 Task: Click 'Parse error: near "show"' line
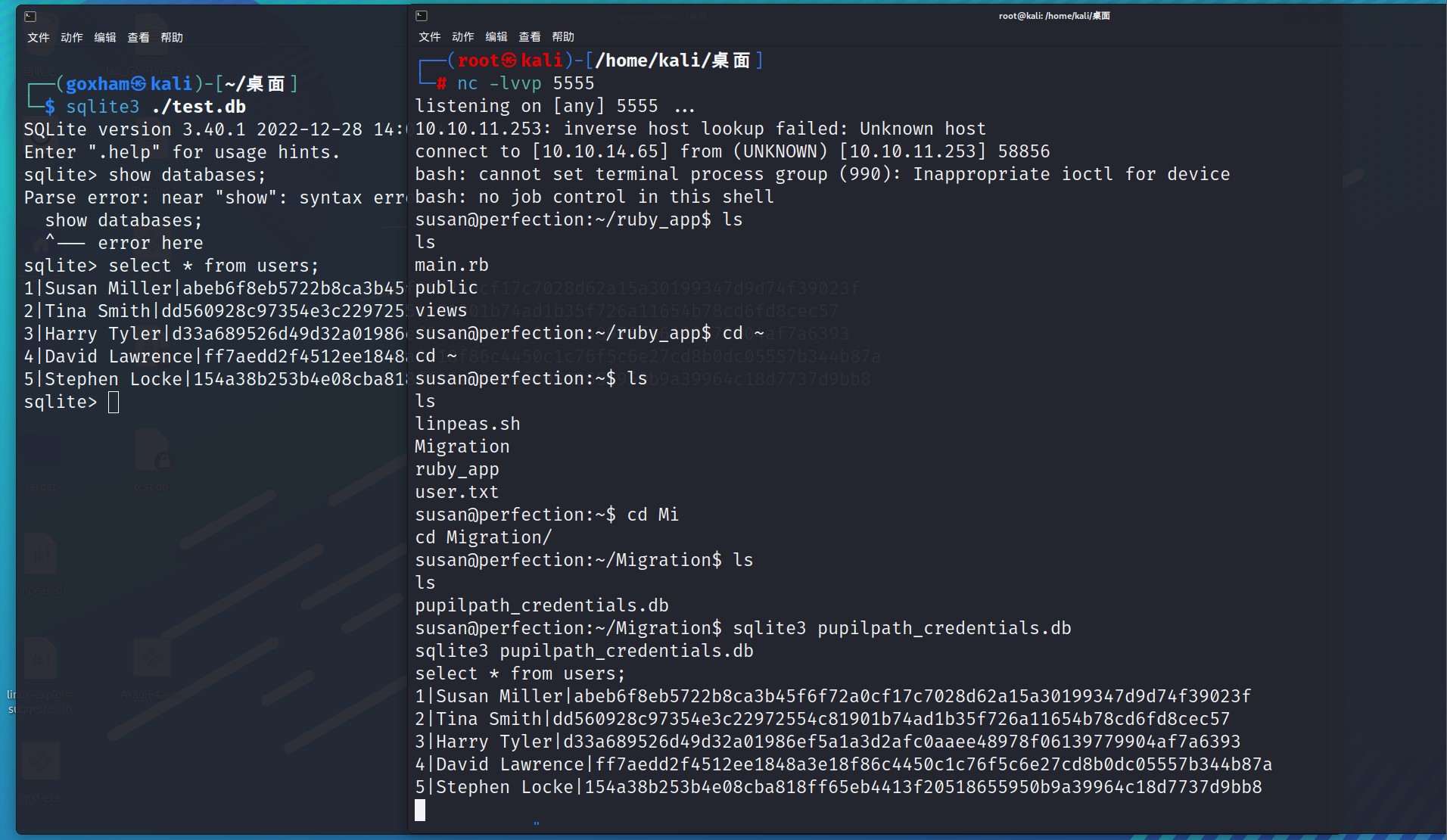click(216, 198)
